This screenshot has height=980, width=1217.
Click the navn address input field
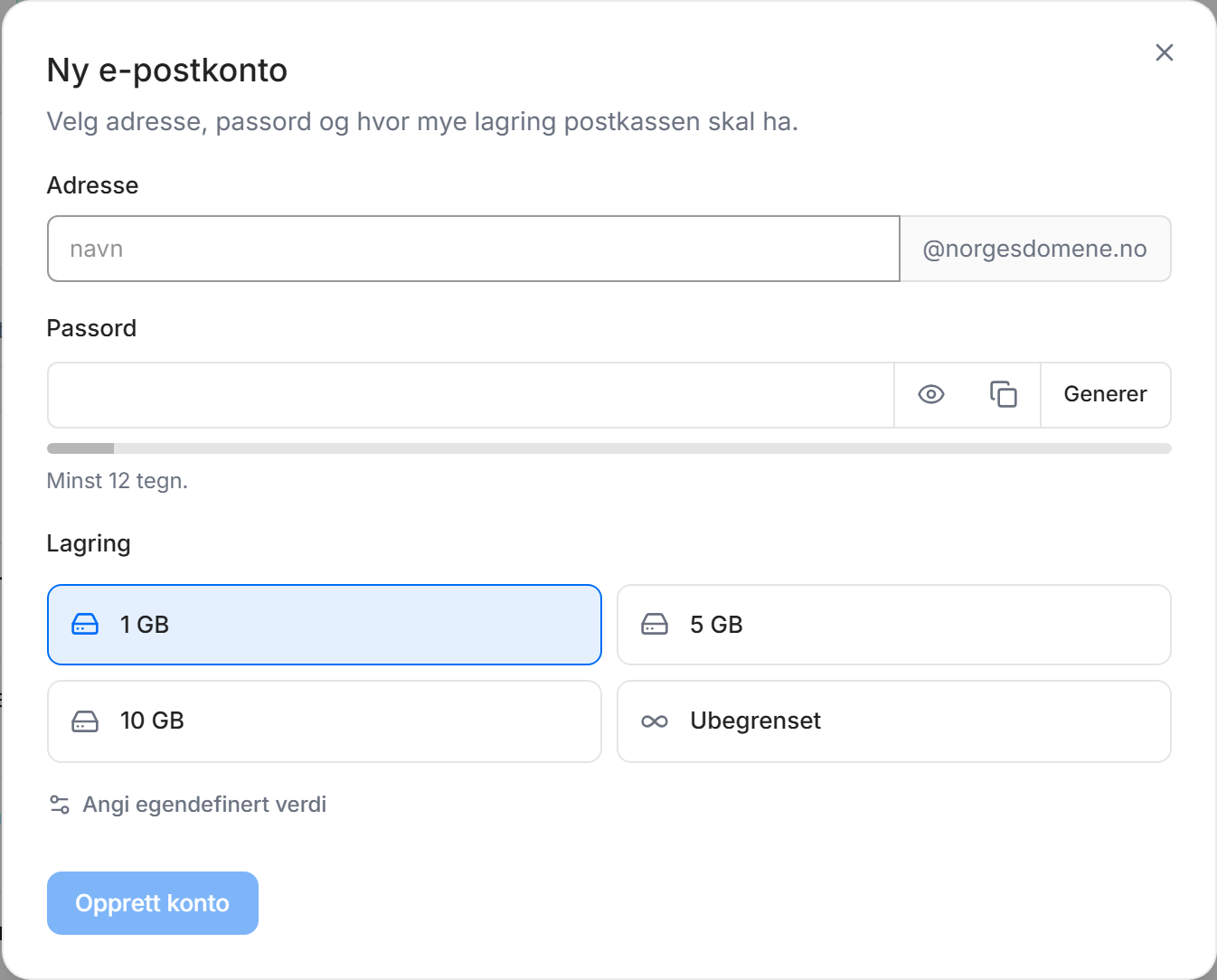click(x=474, y=249)
